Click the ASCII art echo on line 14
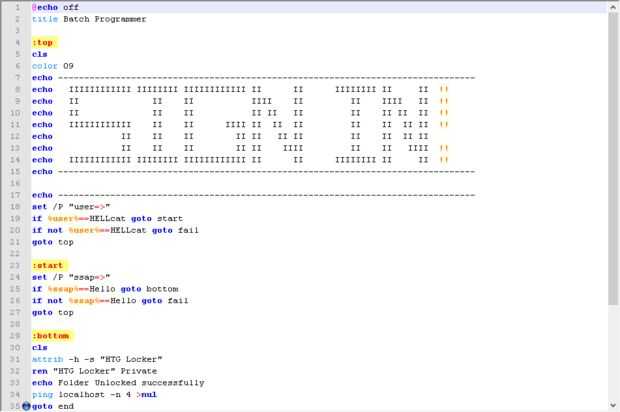Image resolution: width=620 pixels, height=412 pixels. (x=240, y=160)
